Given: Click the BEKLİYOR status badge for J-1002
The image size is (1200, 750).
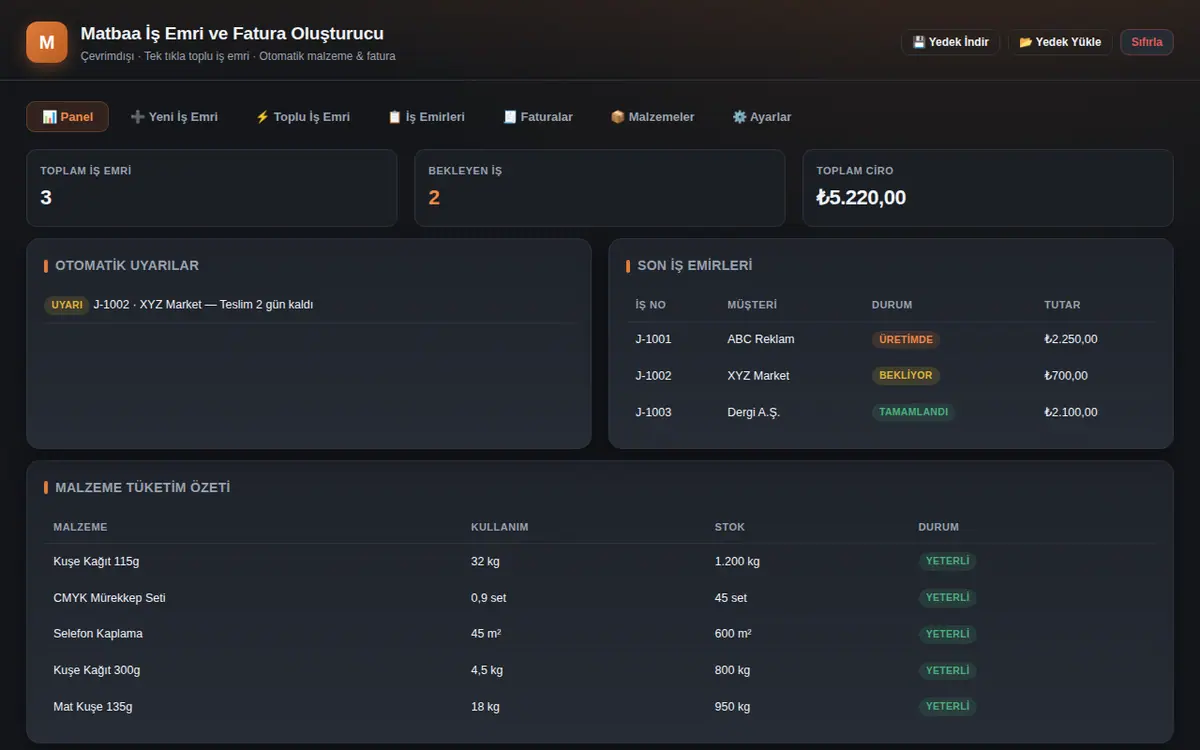Looking at the screenshot, I should (x=906, y=376).
